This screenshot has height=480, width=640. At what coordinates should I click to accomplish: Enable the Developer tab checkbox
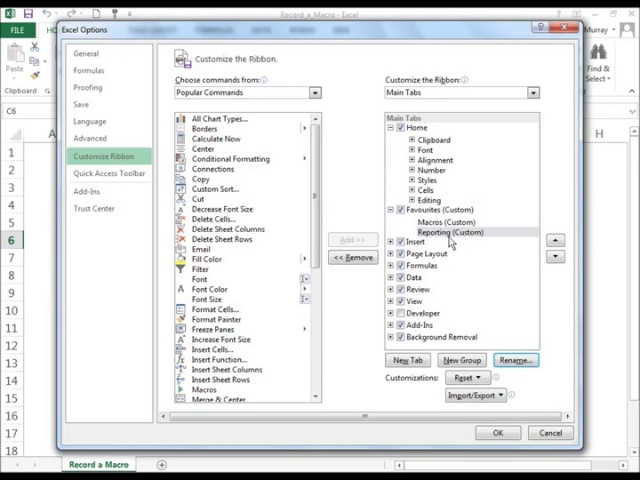pyautogui.click(x=400, y=313)
